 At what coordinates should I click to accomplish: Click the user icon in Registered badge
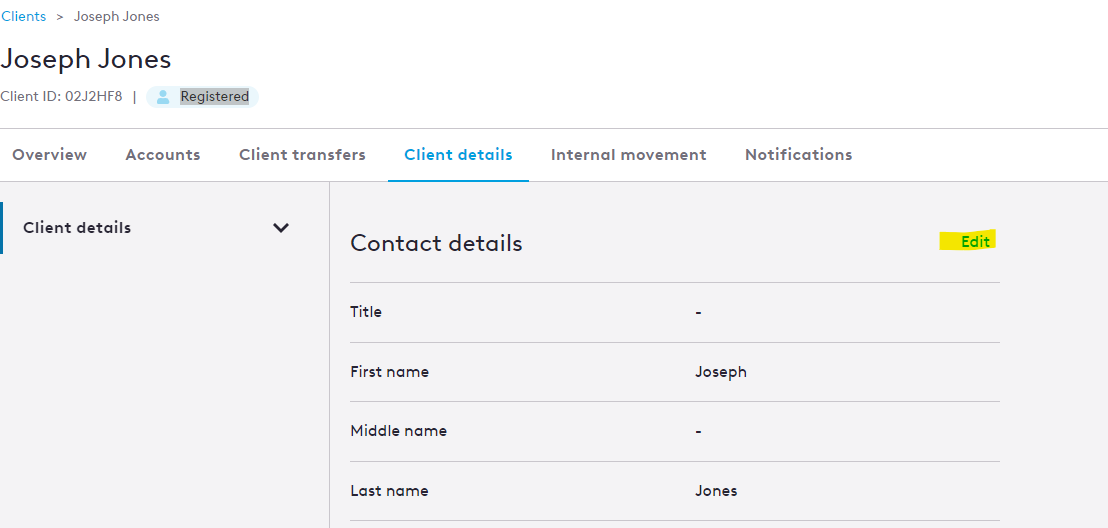point(163,97)
